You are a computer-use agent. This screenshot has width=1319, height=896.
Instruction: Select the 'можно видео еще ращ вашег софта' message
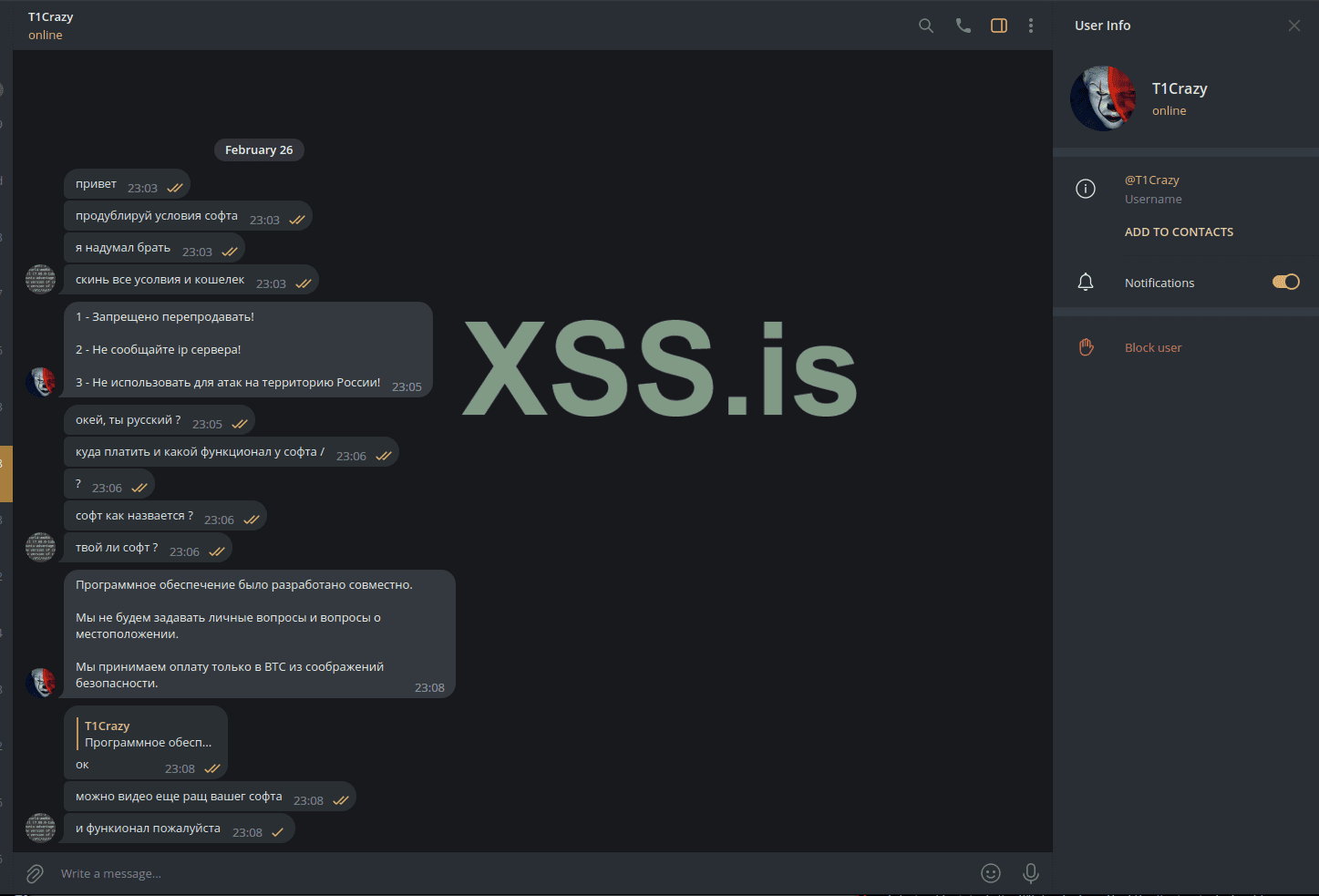(x=210, y=798)
